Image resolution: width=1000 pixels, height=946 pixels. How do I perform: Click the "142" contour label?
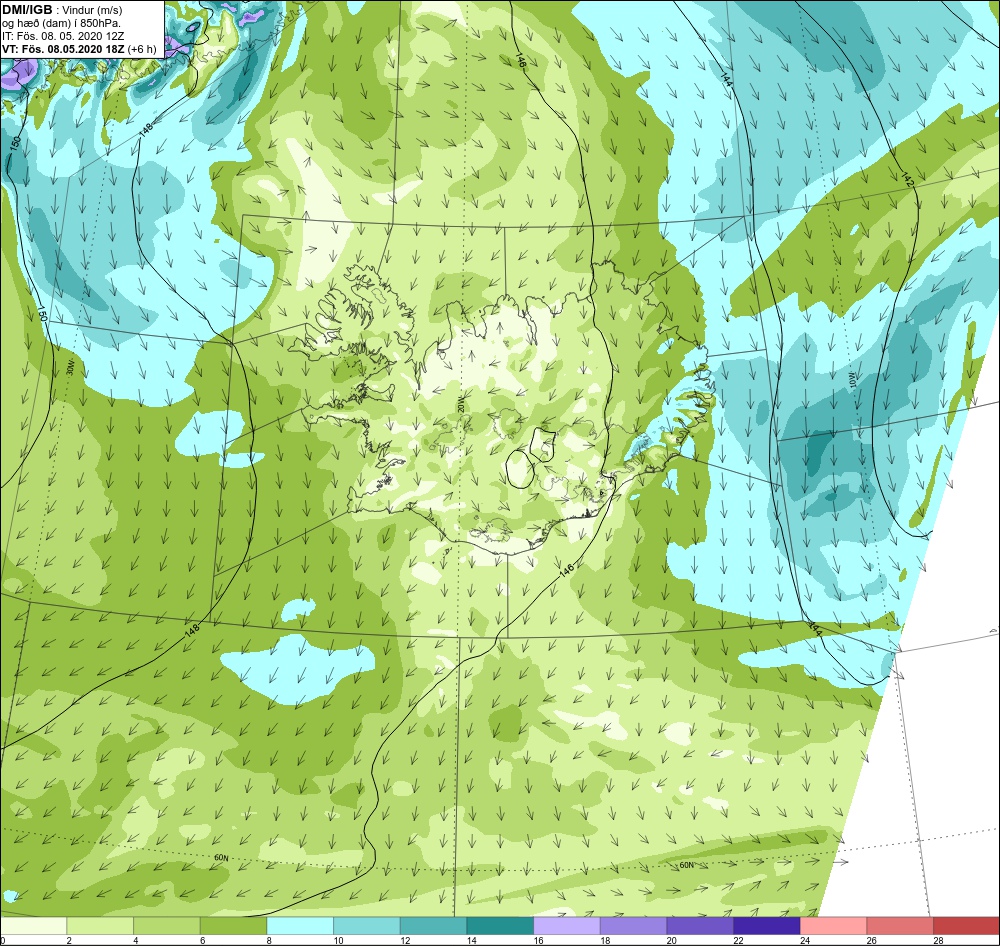(x=907, y=179)
